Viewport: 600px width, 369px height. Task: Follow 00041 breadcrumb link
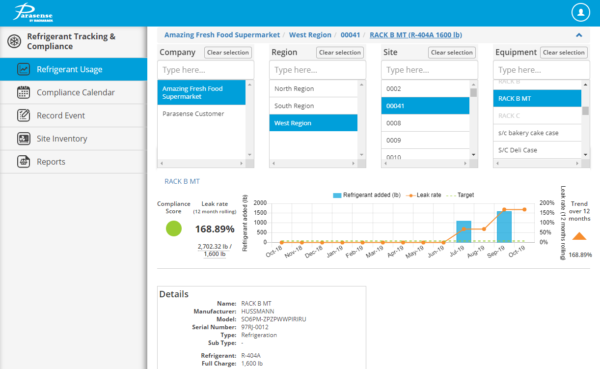coord(350,35)
